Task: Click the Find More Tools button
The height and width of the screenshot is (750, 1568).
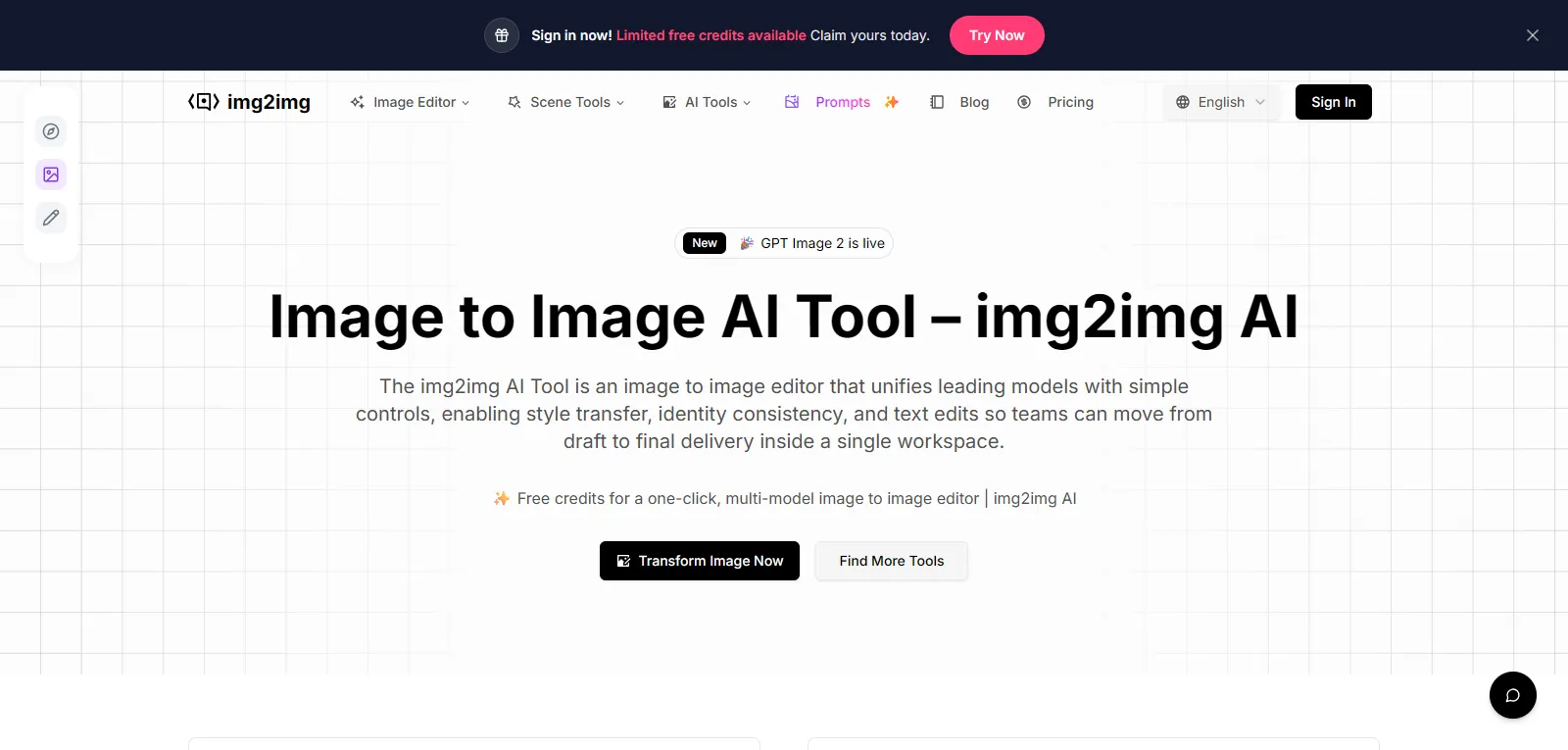Action: point(892,561)
